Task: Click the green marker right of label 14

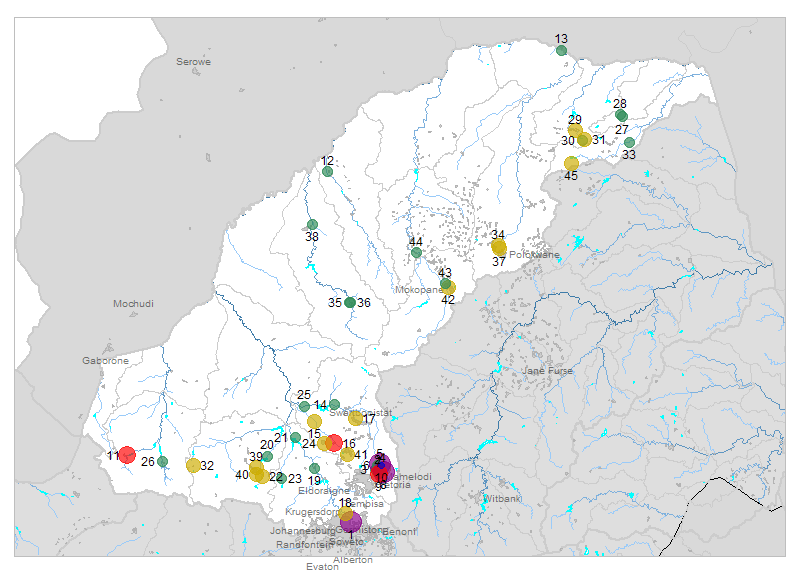Action: 334,405
